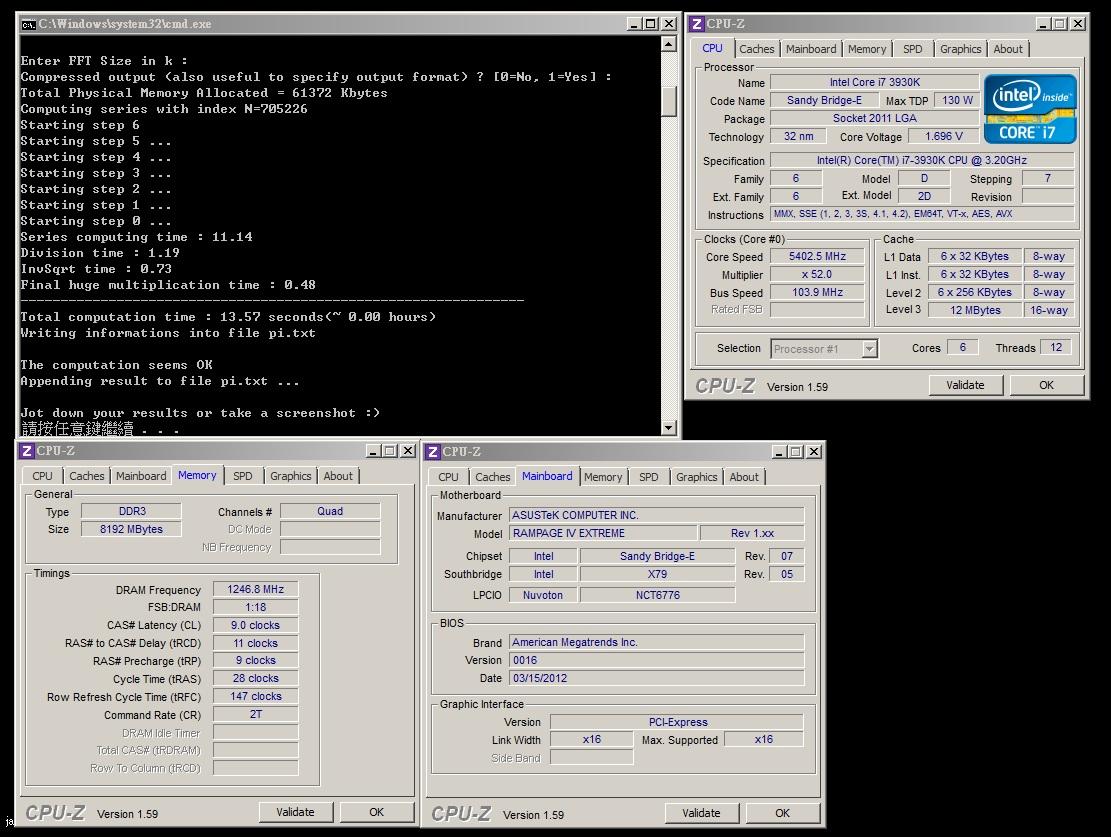Click the empty NB Frequency field

[329, 547]
